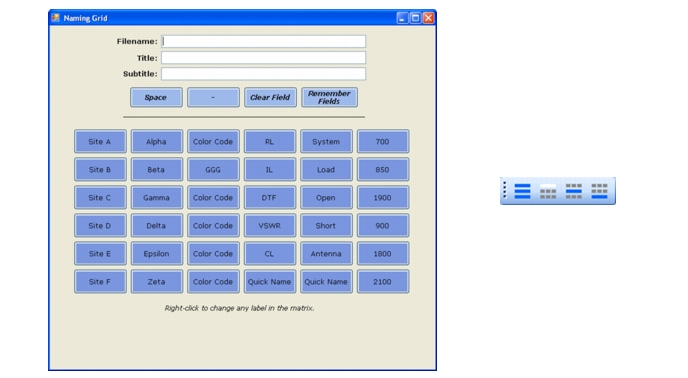Click the Antenna button
688x378 pixels.
(x=326, y=254)
